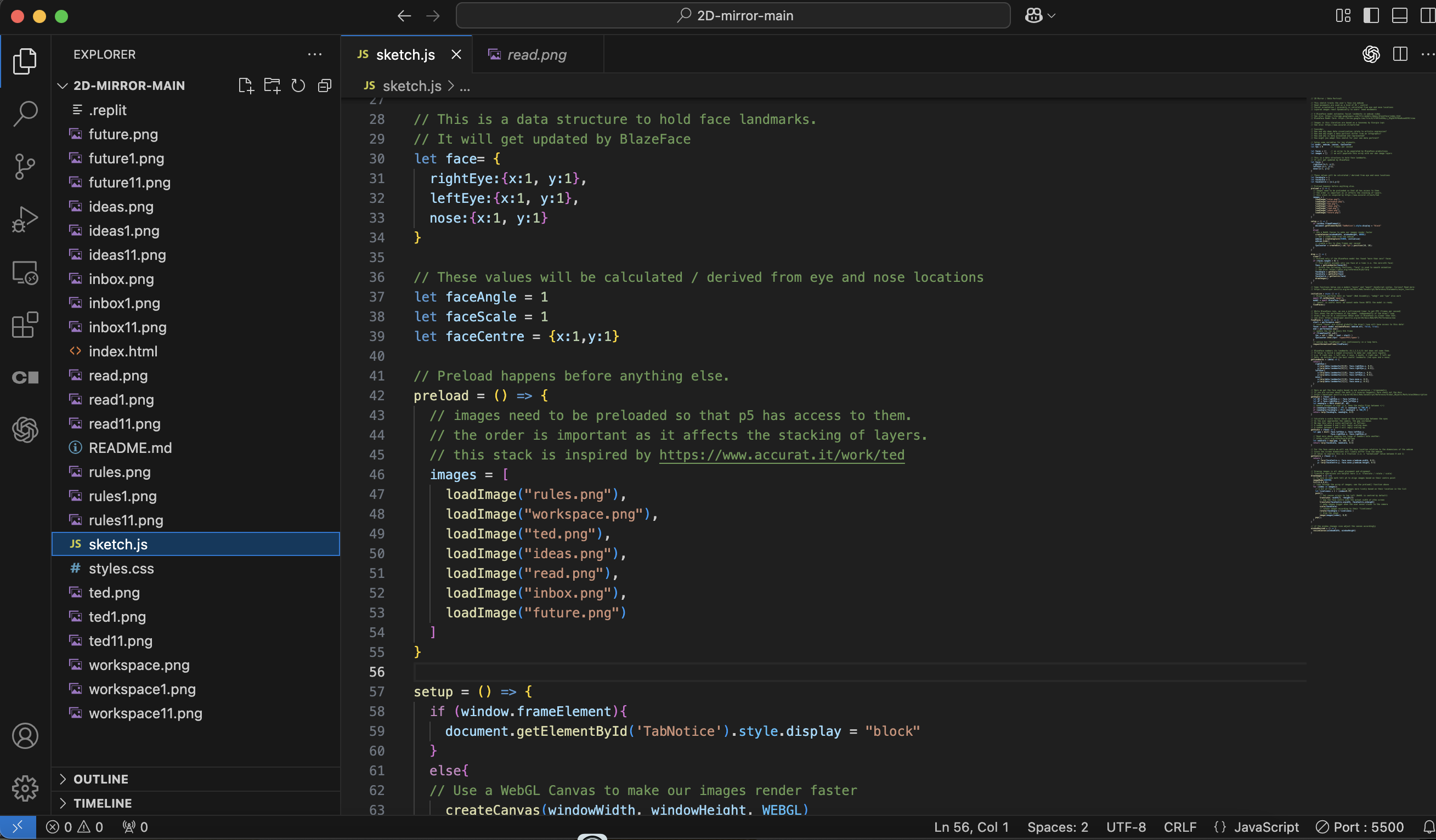Select the workspace11.png file in Explorer

(145, 713)
